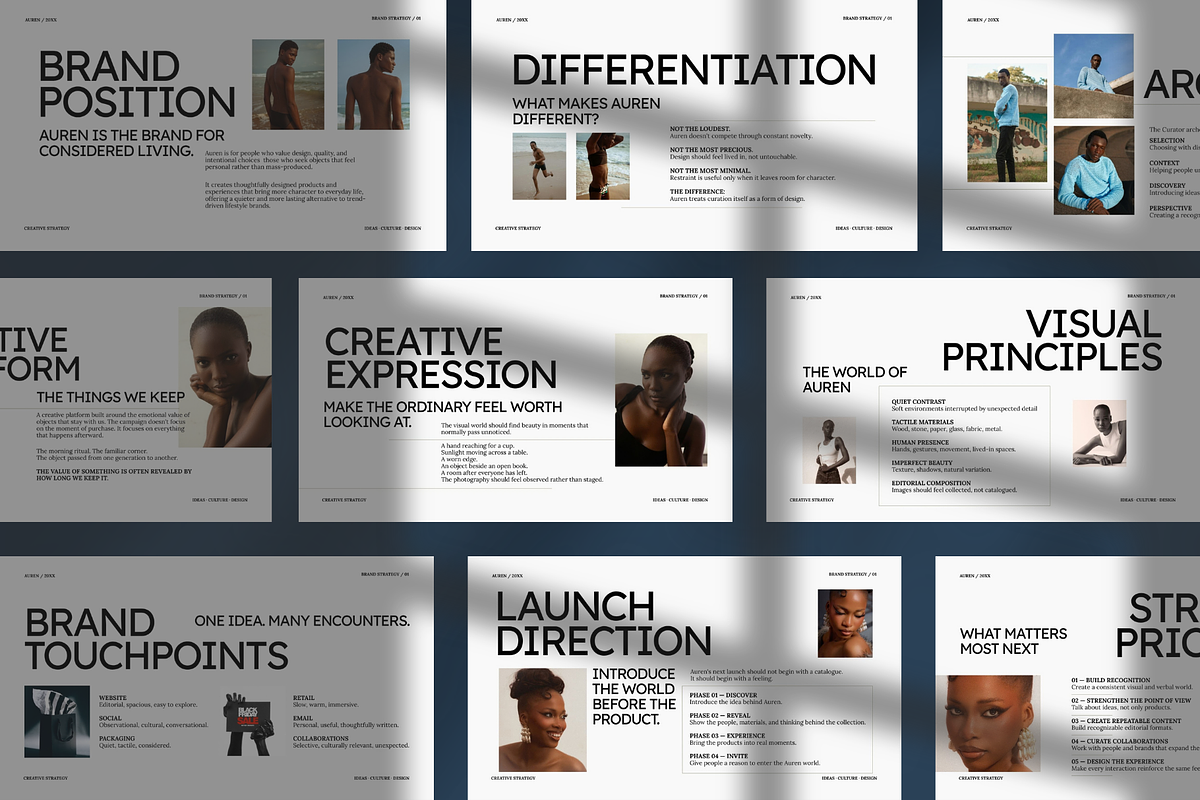The image size is (1200, 800).
Task: Click the "PACKAGING" touchpoint label
Action: (119, 738)
